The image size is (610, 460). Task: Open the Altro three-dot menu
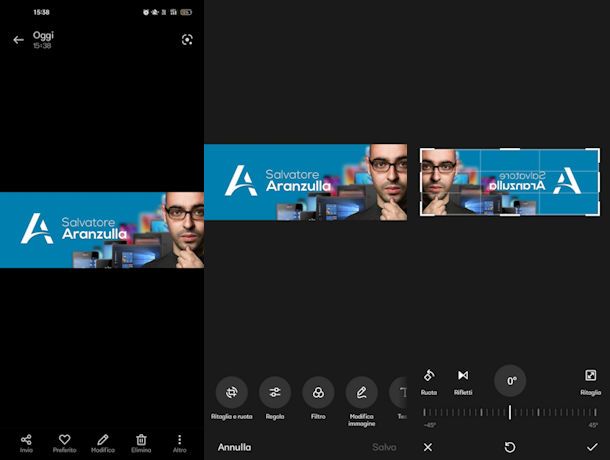click(x=179, y=444)
